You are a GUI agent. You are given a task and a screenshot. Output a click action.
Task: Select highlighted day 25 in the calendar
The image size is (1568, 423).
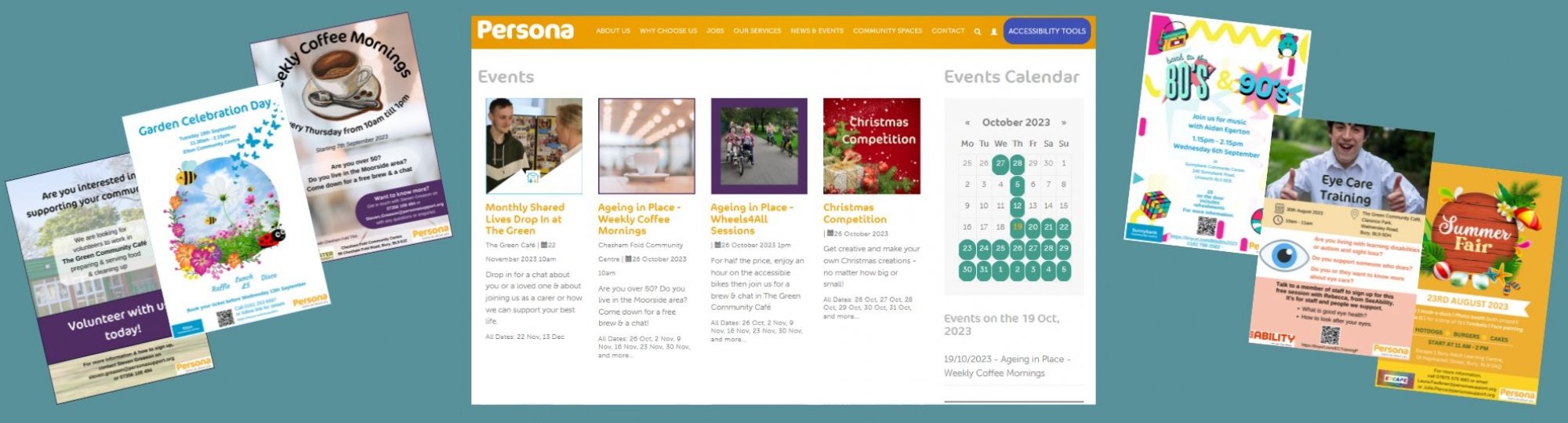click(1000, 248)
